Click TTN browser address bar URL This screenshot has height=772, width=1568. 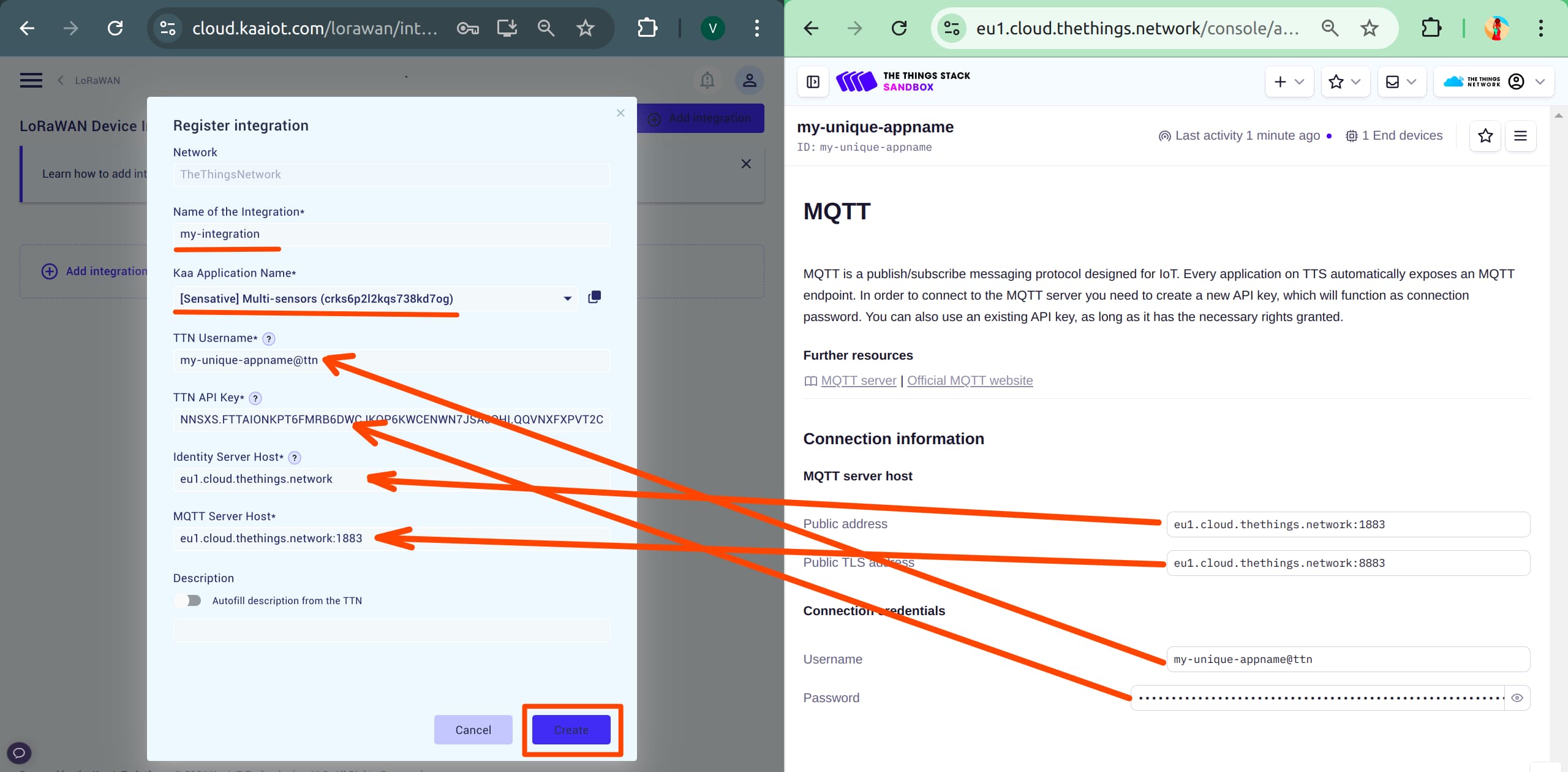1137,28
